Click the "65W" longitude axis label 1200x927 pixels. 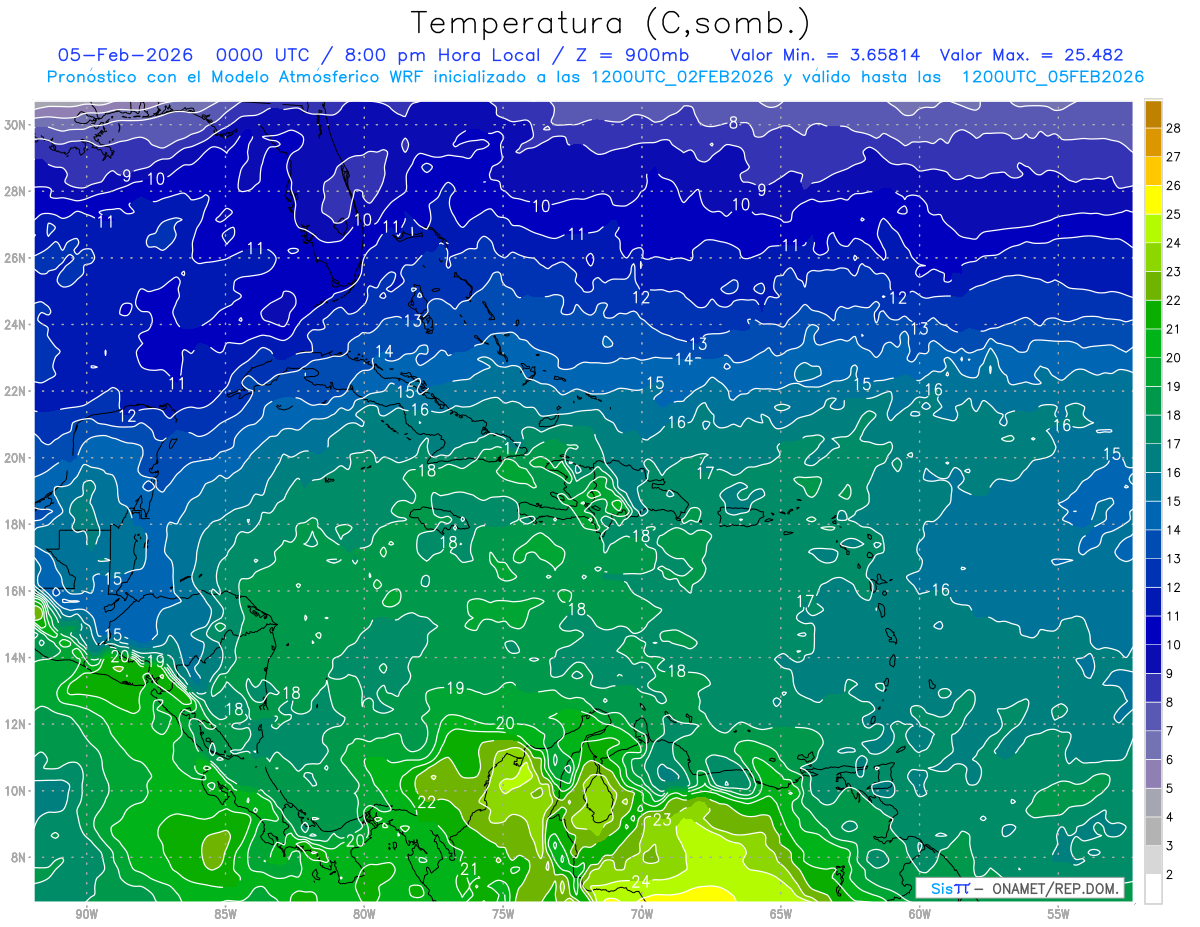[781, 914]
